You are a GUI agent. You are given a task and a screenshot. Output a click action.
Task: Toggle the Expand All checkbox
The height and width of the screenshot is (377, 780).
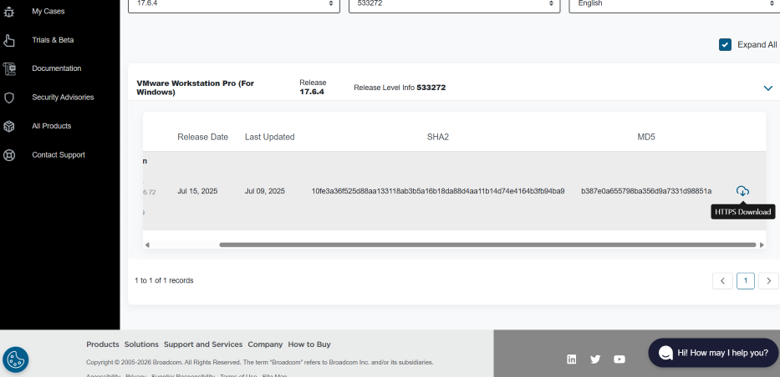[x=725, y=45]
